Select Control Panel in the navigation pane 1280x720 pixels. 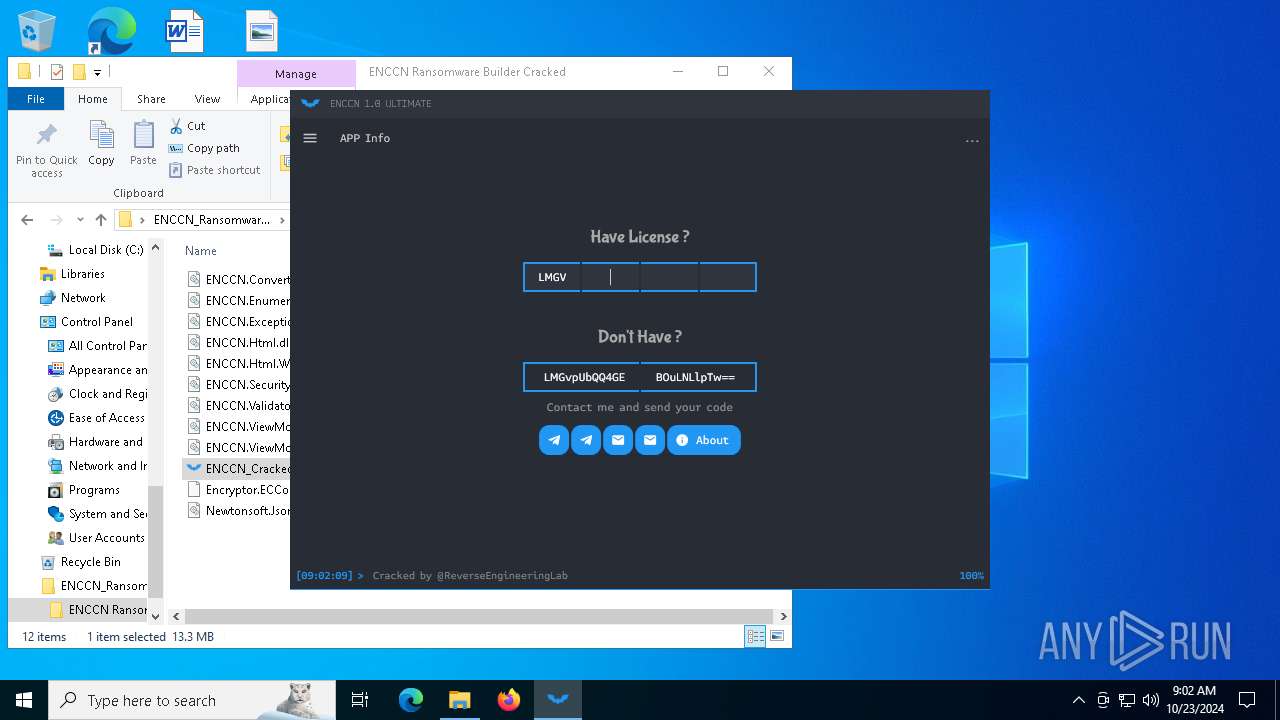tap(86, 322)
